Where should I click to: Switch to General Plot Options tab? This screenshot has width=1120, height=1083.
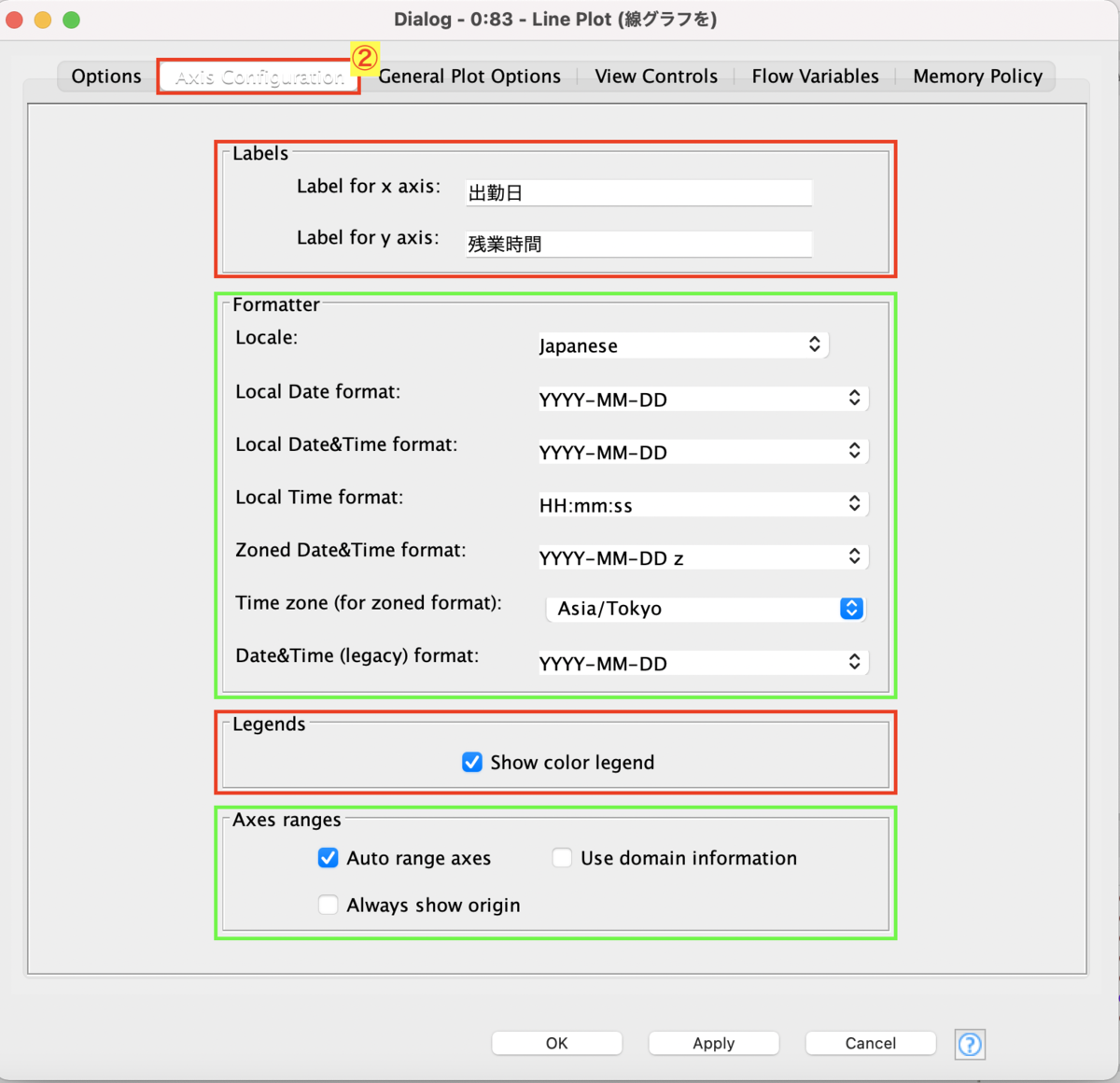pos(469,77)
